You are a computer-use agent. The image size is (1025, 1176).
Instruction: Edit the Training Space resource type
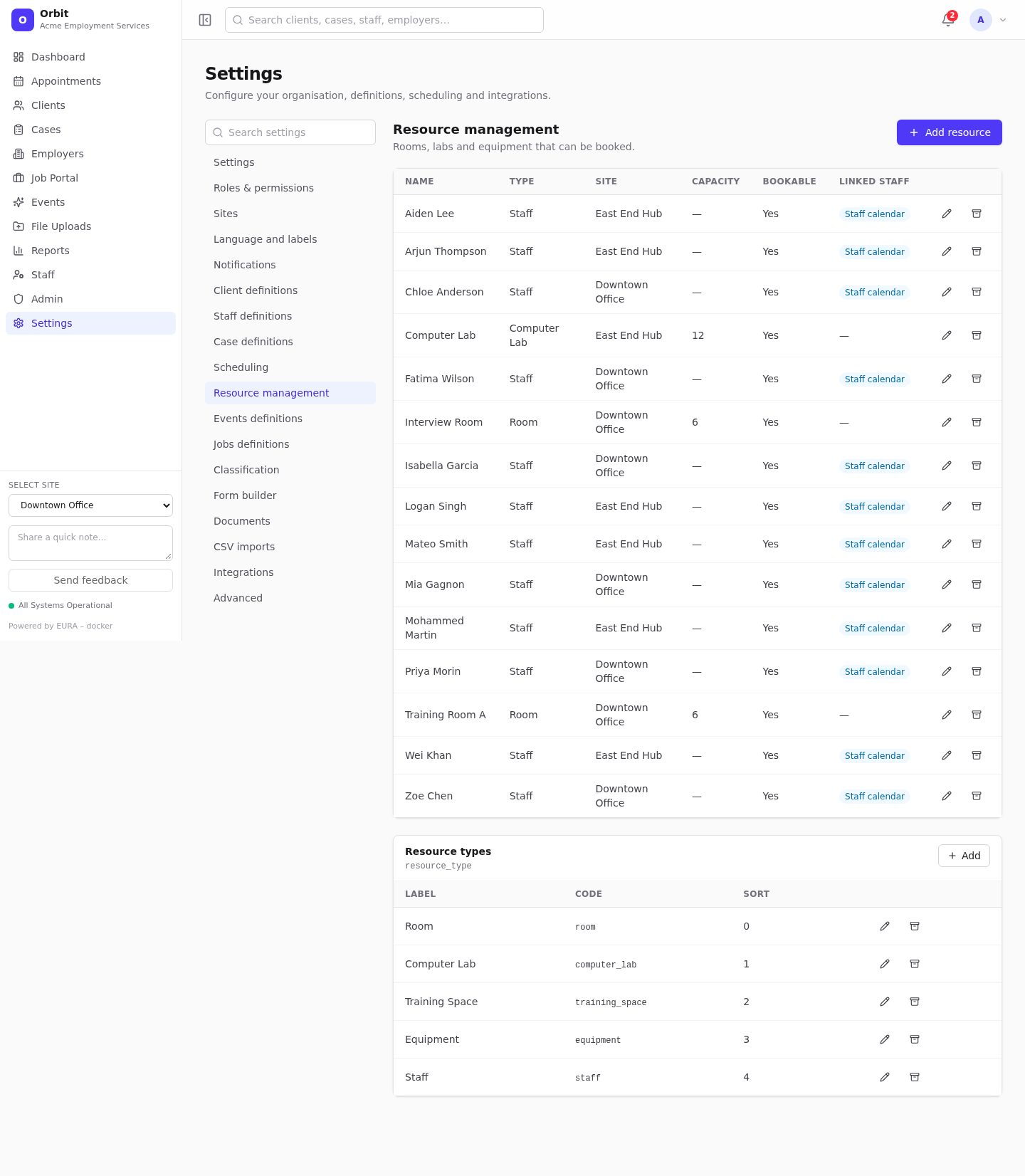pos(885,1002)
